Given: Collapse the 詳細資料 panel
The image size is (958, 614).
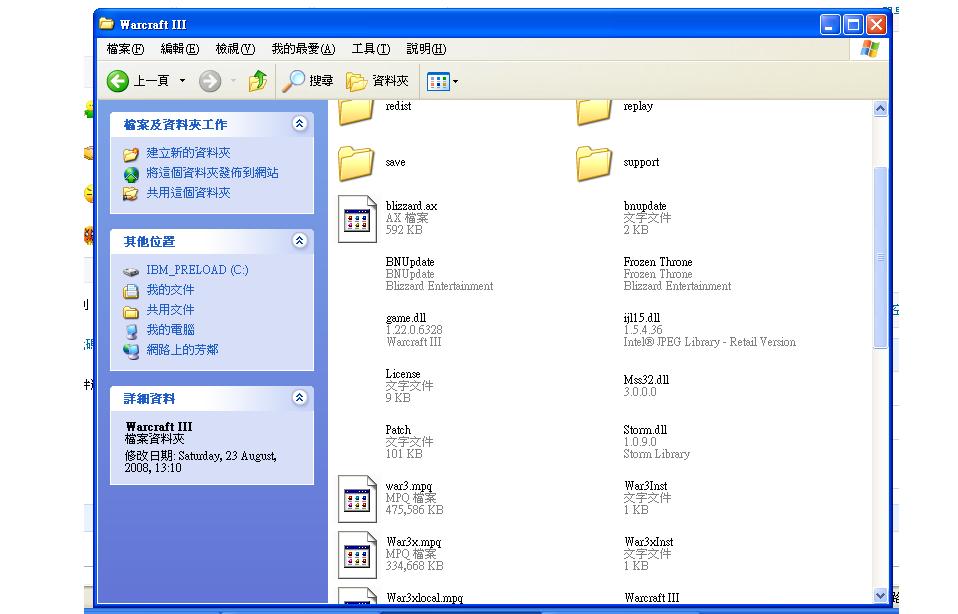Looking at the screenshot, I should (x=299, y=398).
